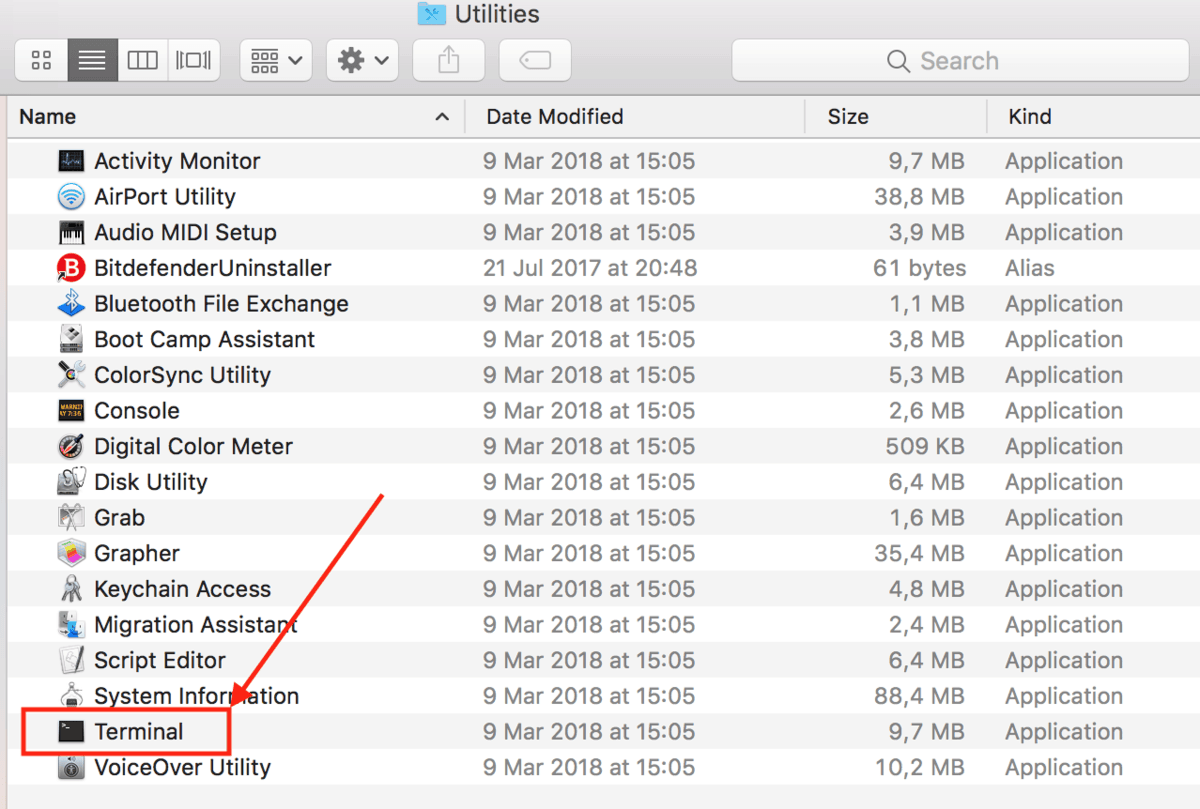This screenshot has height=809, width=1200.
Task: Select the VoiceOver Utility name
Action: click(x=182, y=768)
